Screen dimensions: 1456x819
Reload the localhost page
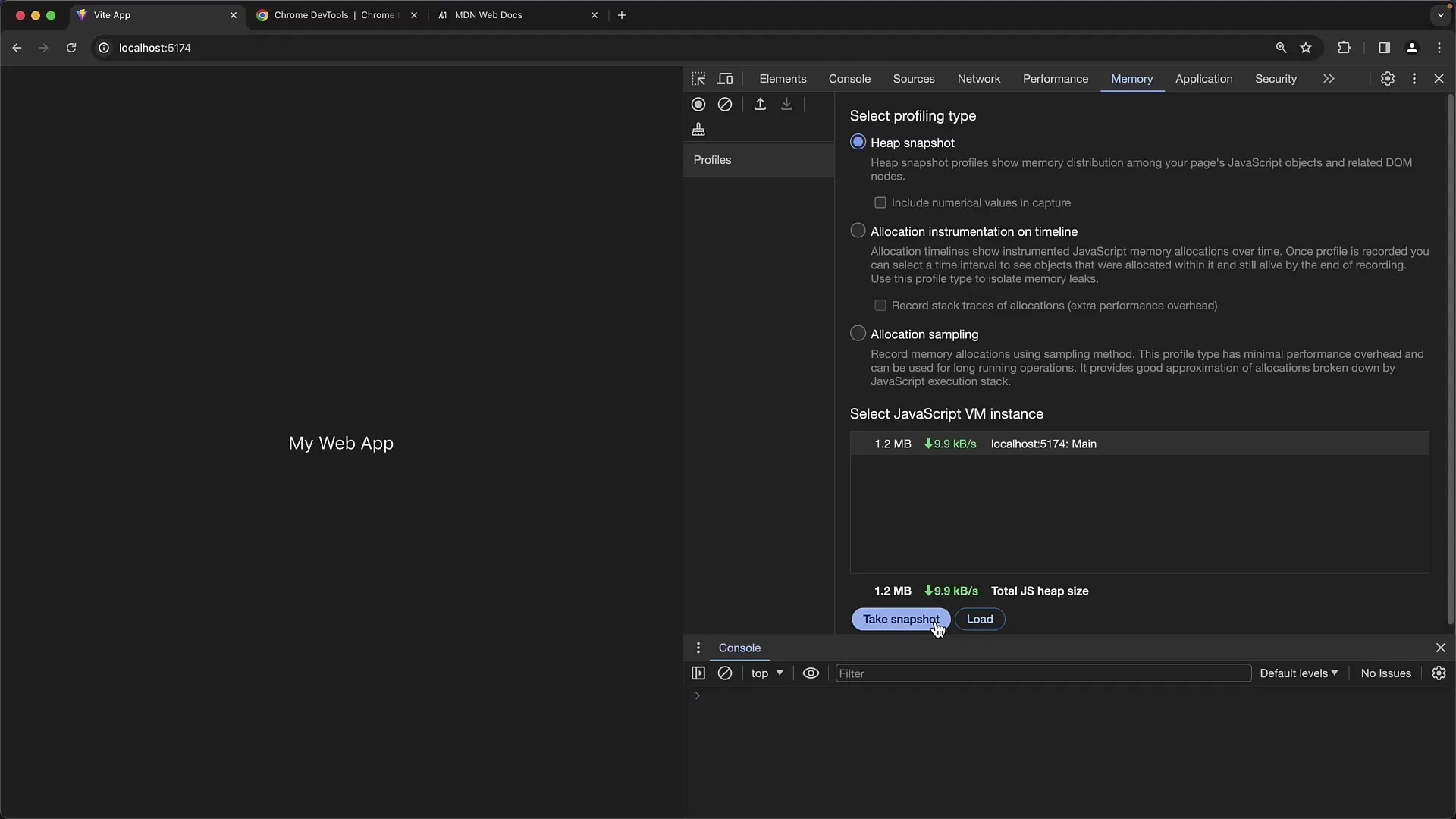(71, 48)
